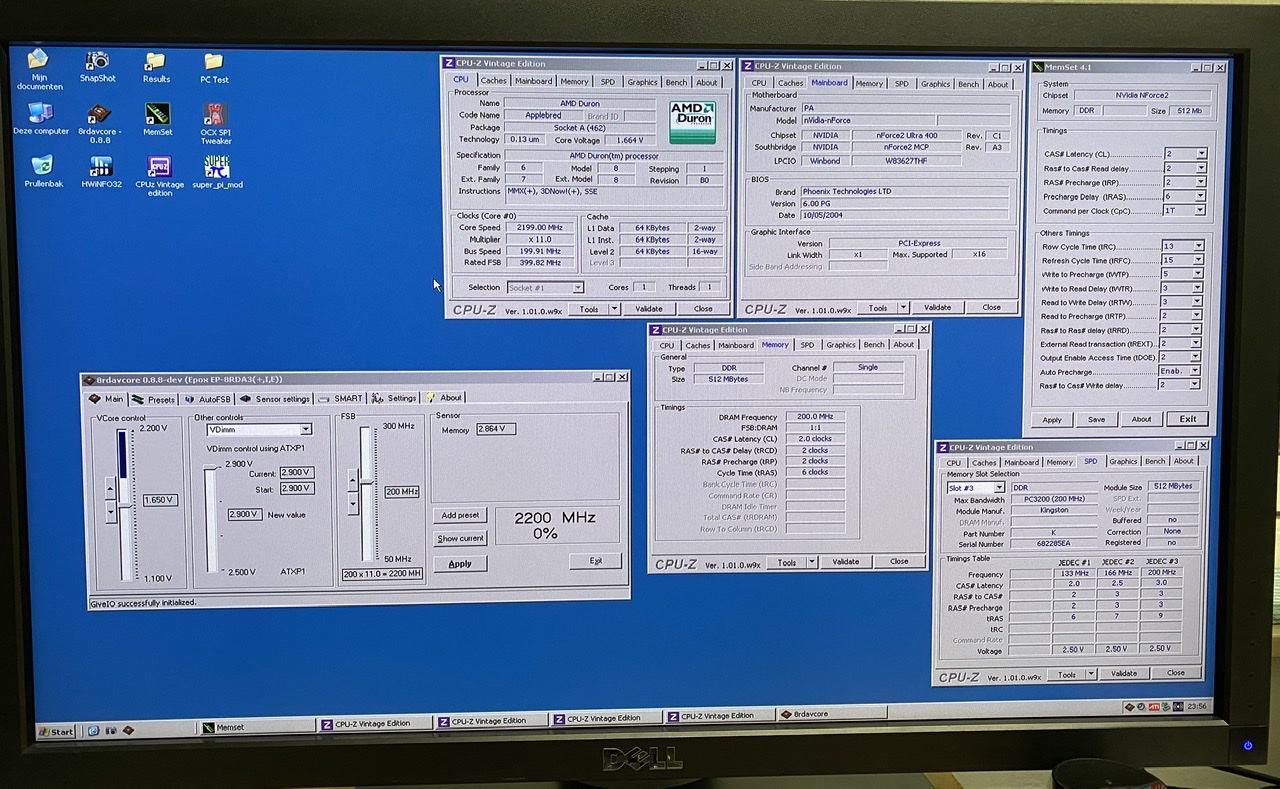Screen dimensions: 1280x789
Task: Click the About button in MemSet
Action: tap(1141, 419)
